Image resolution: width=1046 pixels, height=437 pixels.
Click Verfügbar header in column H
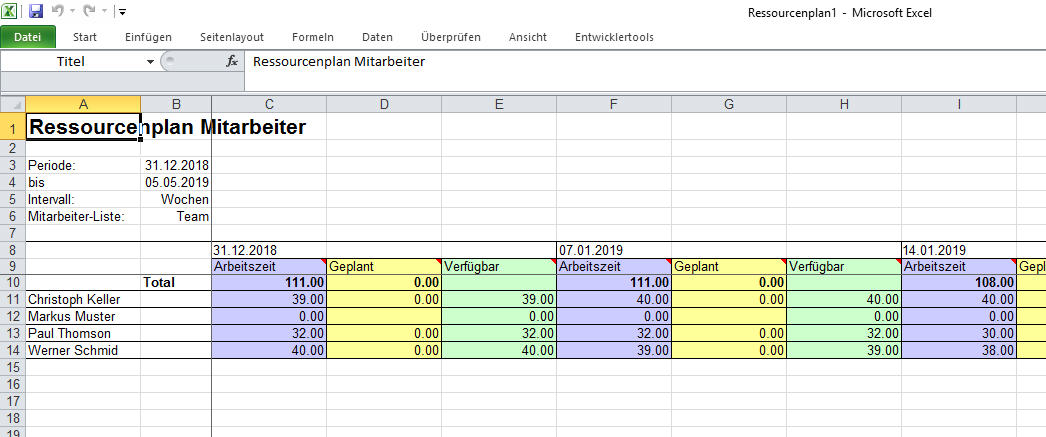pos(844,266)
